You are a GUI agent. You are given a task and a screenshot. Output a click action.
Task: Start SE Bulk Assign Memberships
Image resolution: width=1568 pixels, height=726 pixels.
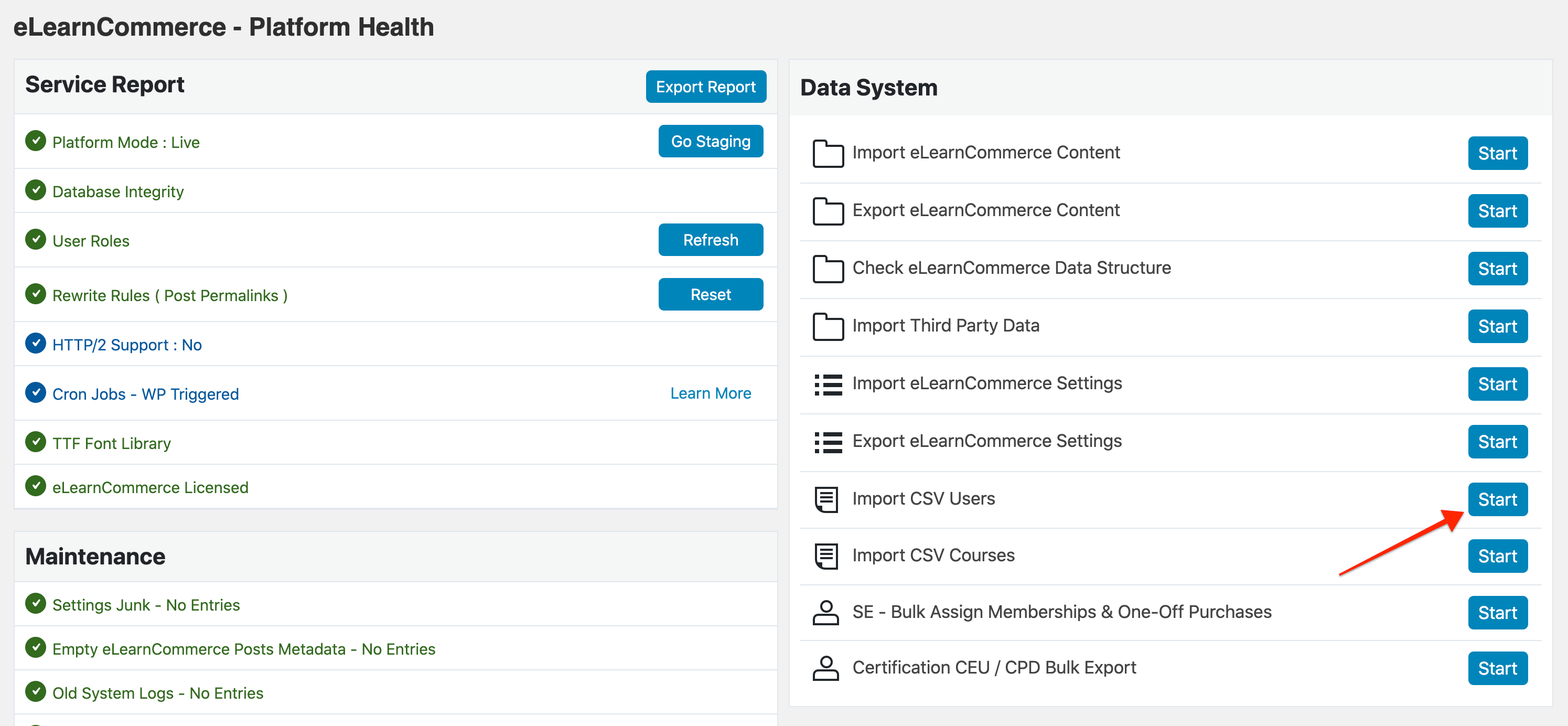pos(1497,613)
